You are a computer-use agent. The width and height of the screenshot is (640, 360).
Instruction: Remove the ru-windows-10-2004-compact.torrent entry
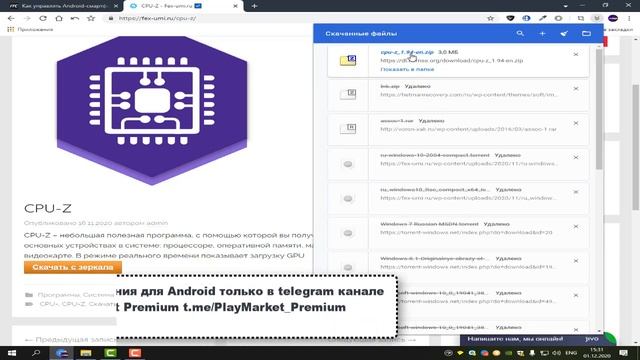coord(576,158)
